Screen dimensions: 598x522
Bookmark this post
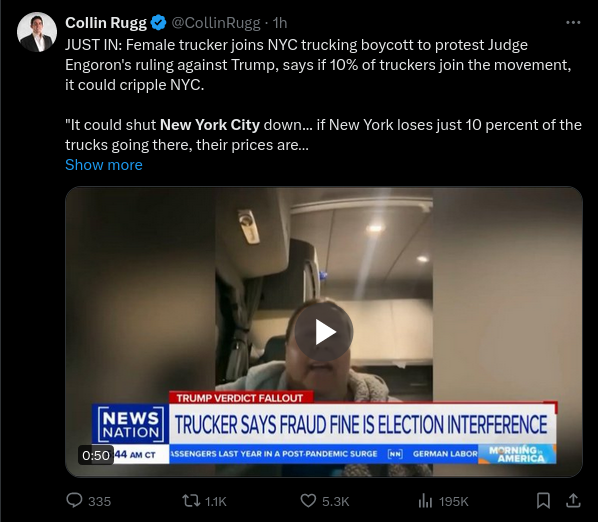(543, 501)
